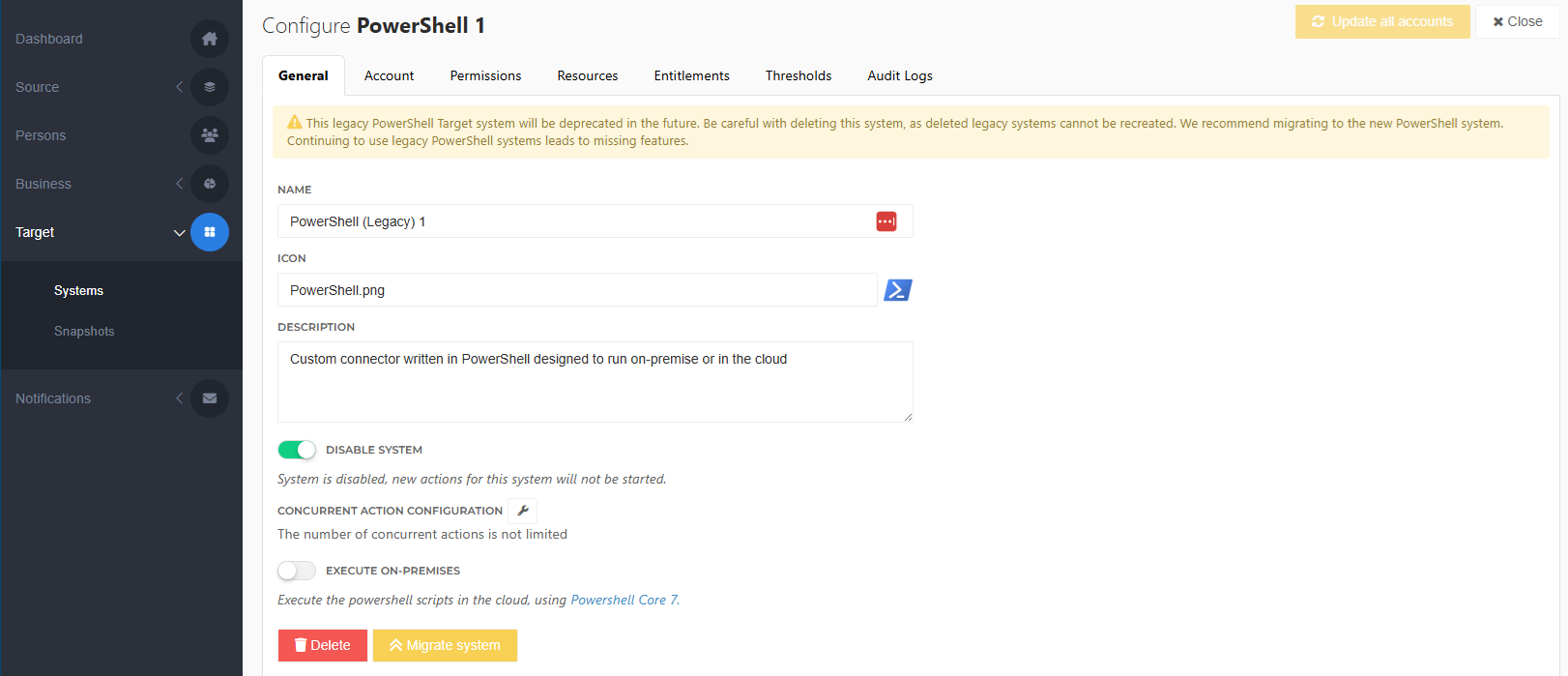The height and width of the screenshot is (676, 1568).
Task: Click the Notifications envelope icon
Action: tap(210, 398)
